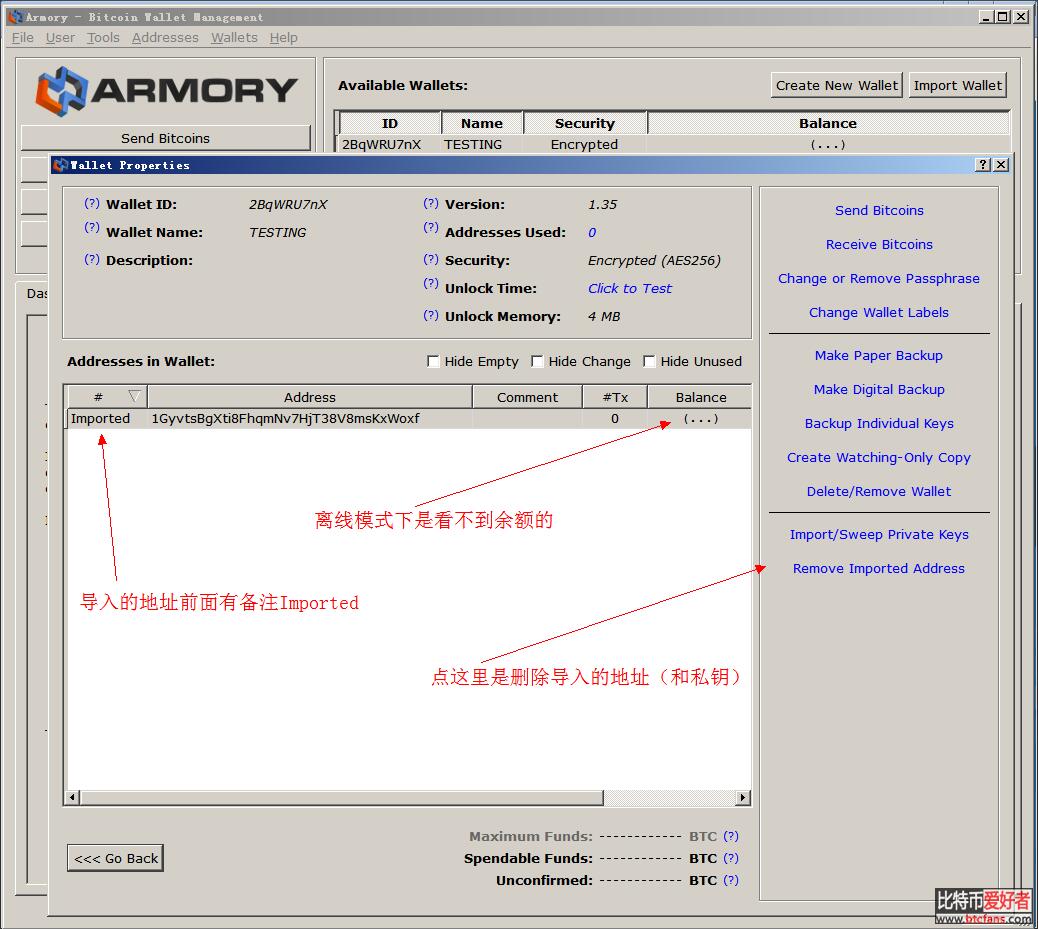Click the help icon next to Spendable Funds
The image size is (1038, 929).
coord(731,858)
